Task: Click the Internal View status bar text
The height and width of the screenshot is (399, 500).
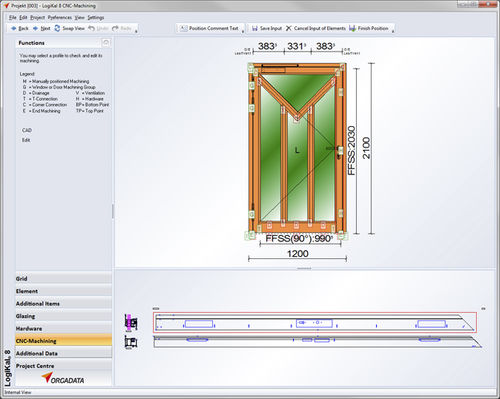Action: pyautogui.click(x=18, y=392)
